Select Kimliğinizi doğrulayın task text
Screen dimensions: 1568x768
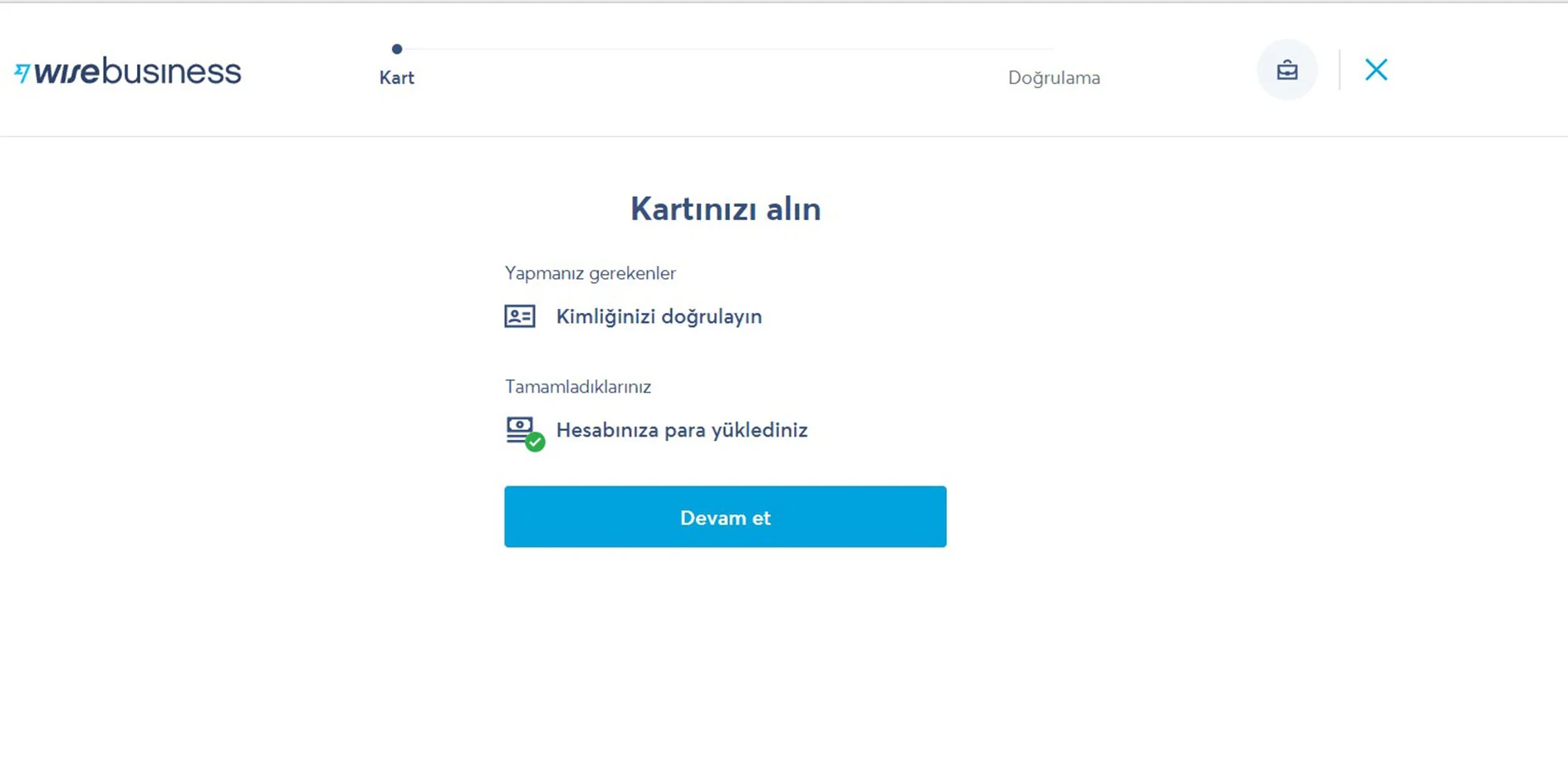tap(659, 316)
